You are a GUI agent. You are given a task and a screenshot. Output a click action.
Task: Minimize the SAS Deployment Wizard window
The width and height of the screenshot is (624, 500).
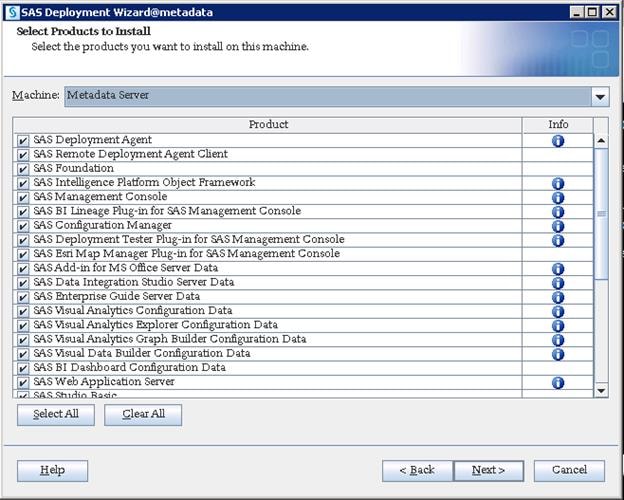click(577, 12)
